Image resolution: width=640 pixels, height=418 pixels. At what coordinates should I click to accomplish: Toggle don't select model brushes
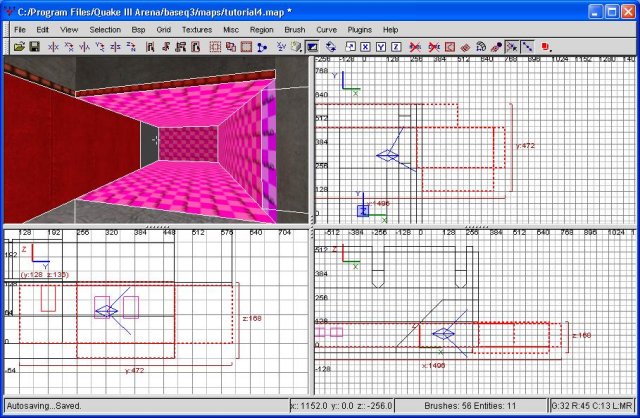(x=415, y=47)
